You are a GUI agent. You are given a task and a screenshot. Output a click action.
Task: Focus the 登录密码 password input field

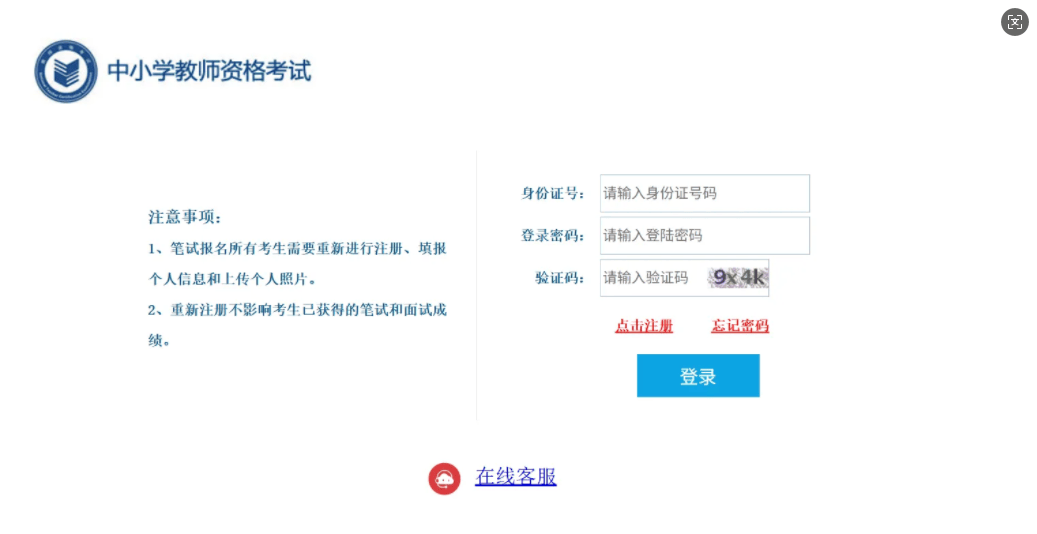pyautogui.click(x=704, y=236)
